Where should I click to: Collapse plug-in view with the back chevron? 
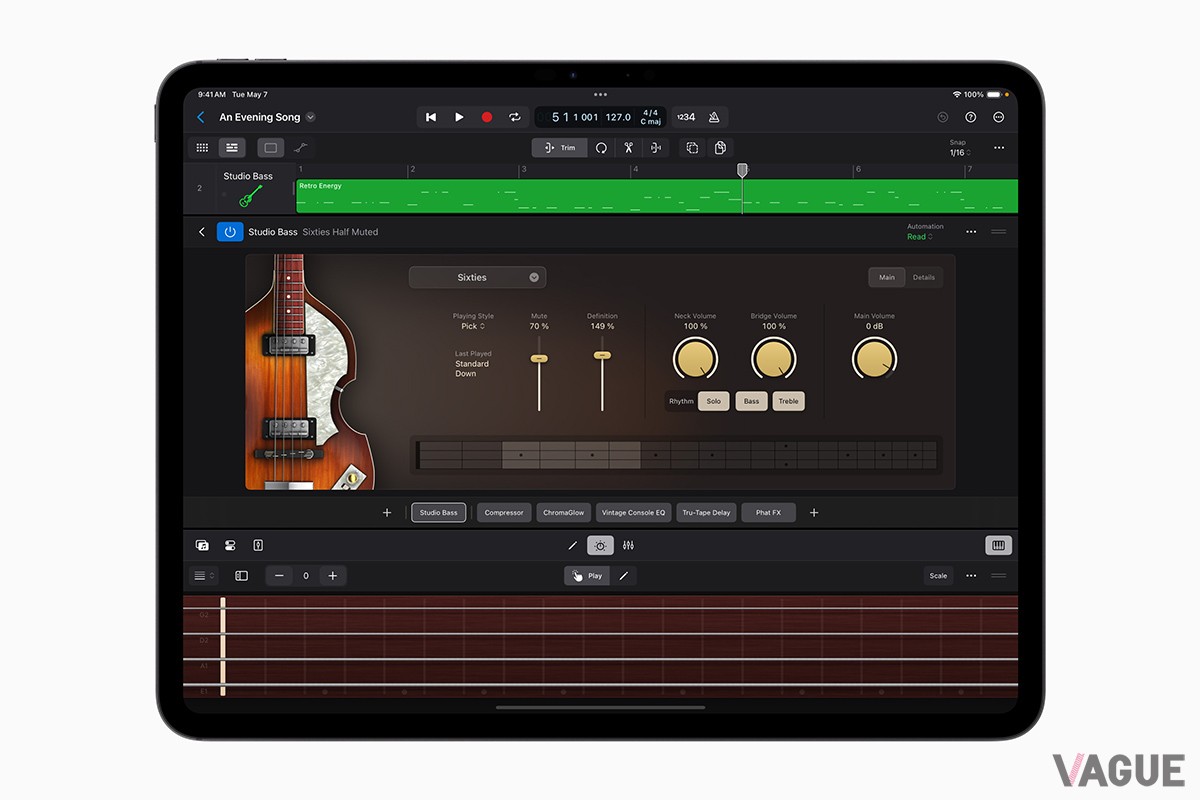pyautogui.click(x=201, y=232)
